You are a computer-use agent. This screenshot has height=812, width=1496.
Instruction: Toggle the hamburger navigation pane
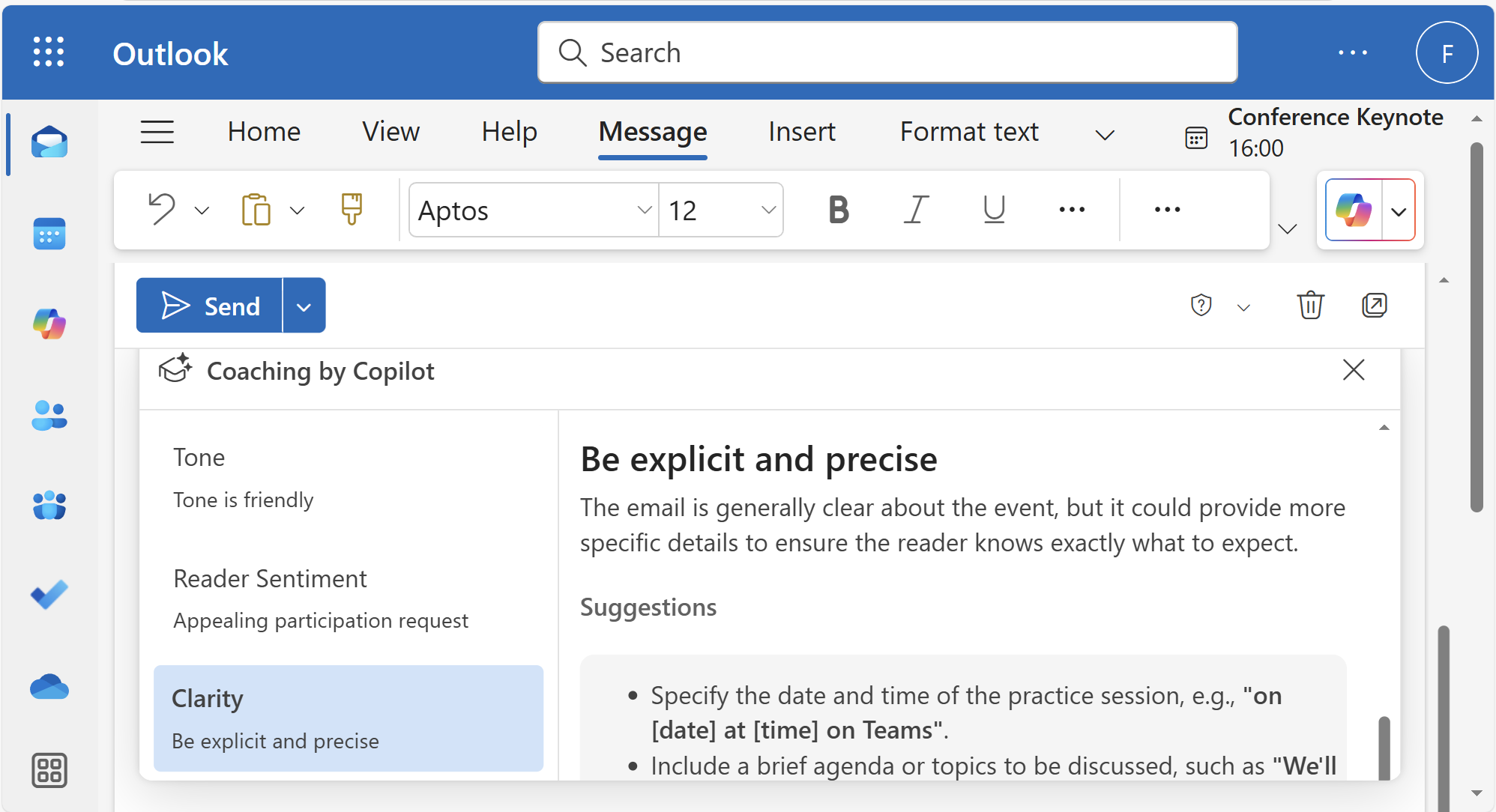157,133
